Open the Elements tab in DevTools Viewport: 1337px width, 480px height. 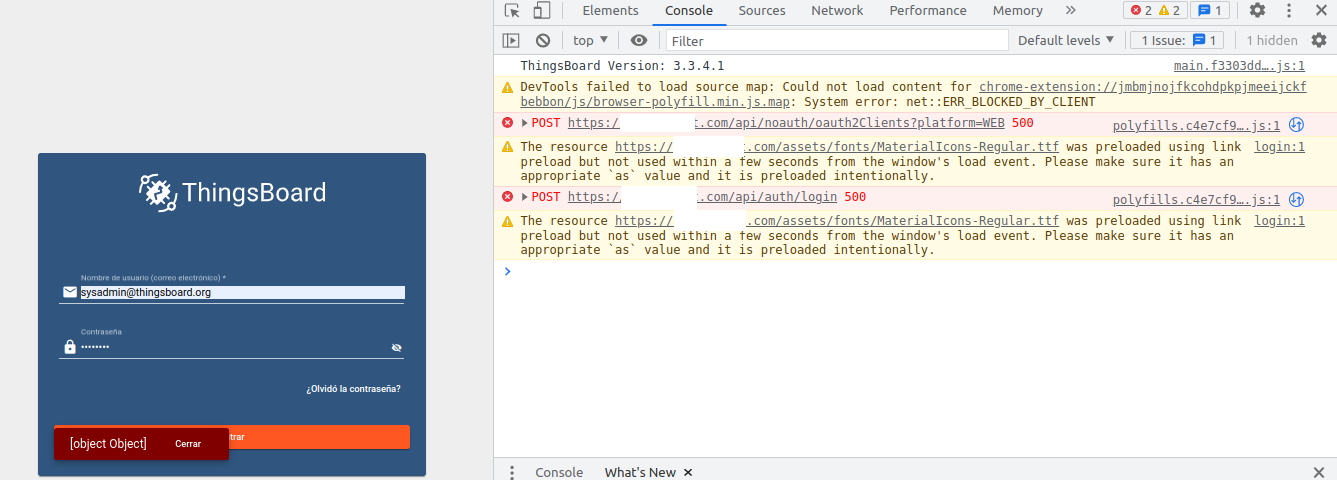(610, 11)
